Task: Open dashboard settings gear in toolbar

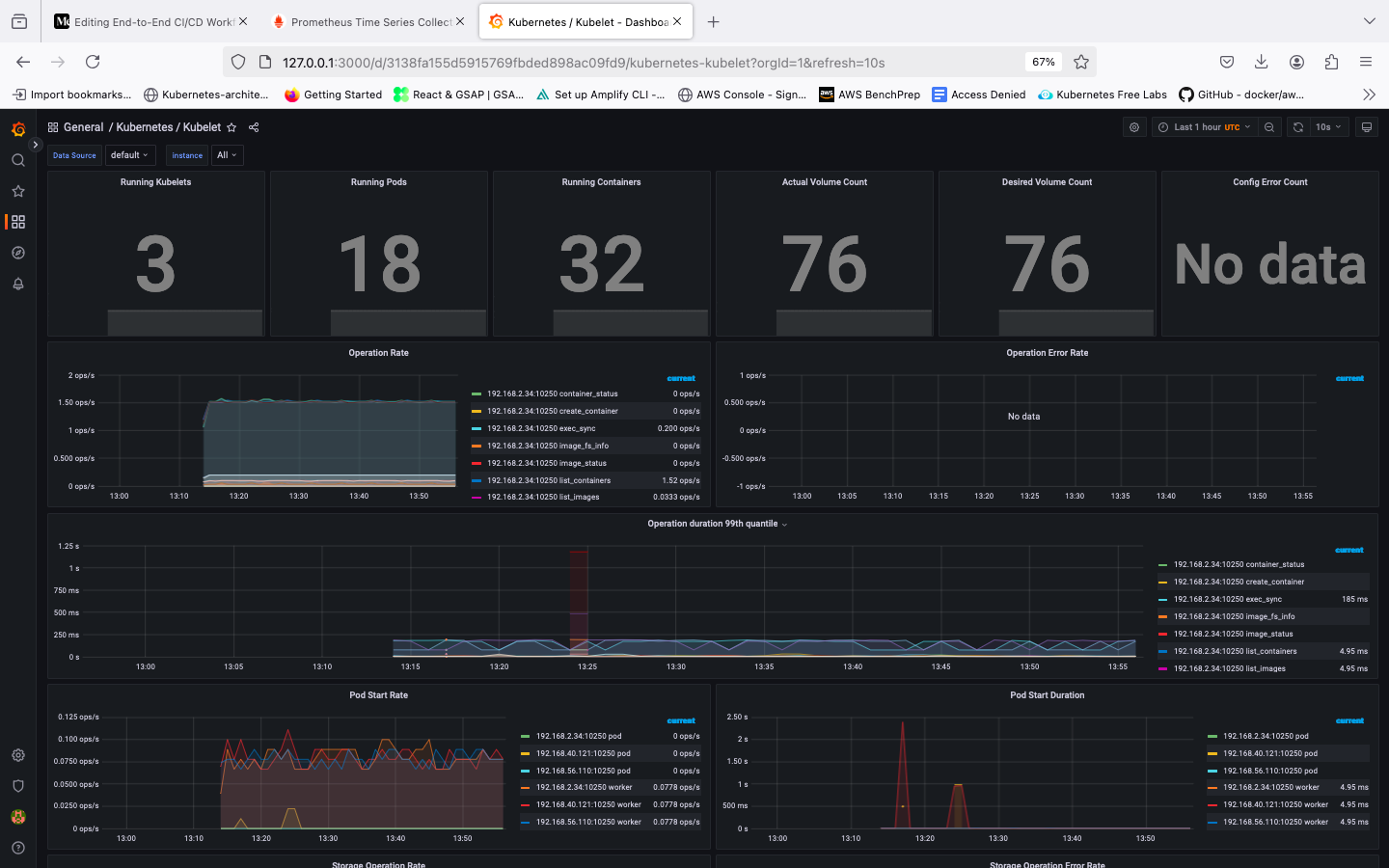Action: click(1134, 127)
